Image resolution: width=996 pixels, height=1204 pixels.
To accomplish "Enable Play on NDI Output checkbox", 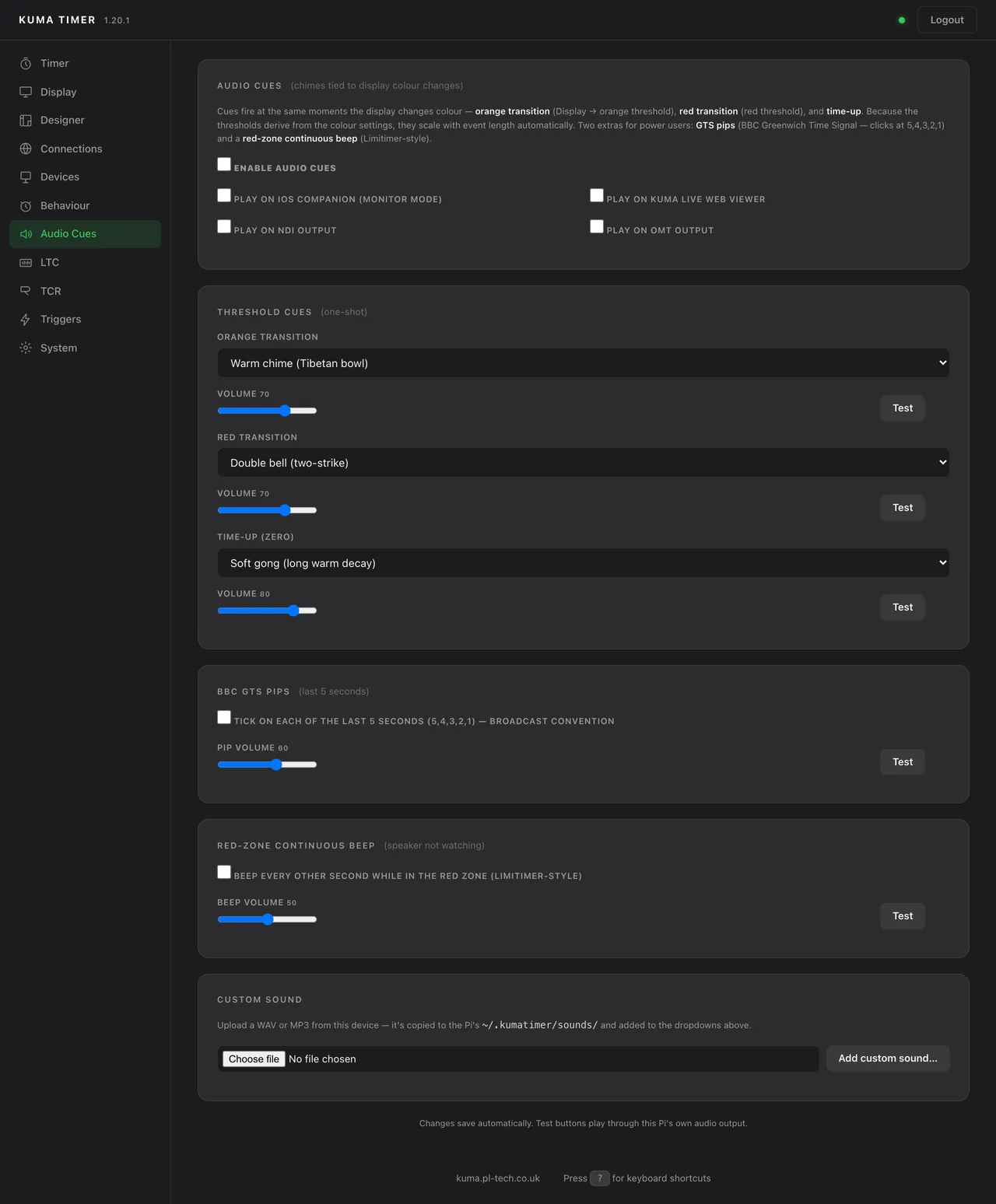I will (x=224, y=226).
